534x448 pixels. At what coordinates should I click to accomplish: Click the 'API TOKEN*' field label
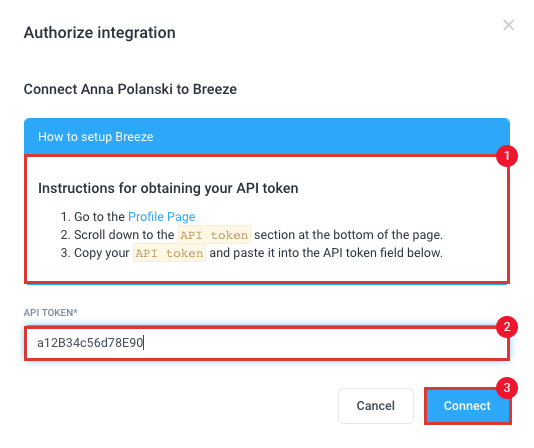point(50,312)
